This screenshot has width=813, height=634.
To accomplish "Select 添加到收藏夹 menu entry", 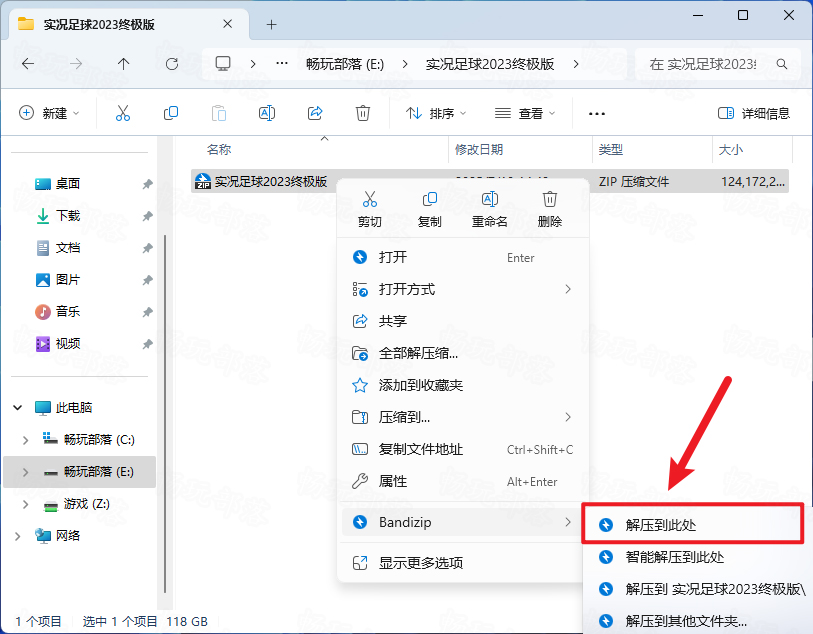I will (463, 385).
